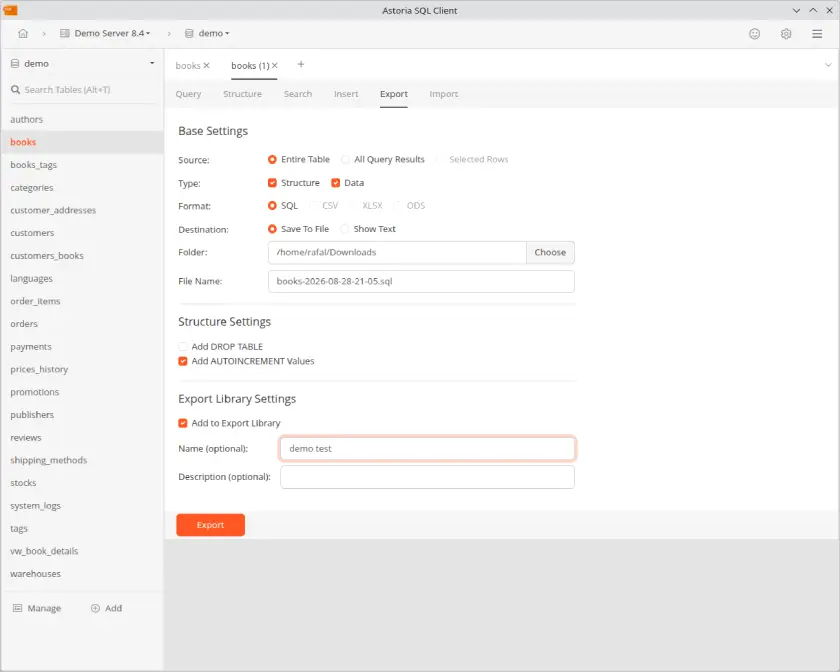Screen dimensions: 840x672
Task: Open the customers table
Action: pyautogui.click(x=82, y=233)
